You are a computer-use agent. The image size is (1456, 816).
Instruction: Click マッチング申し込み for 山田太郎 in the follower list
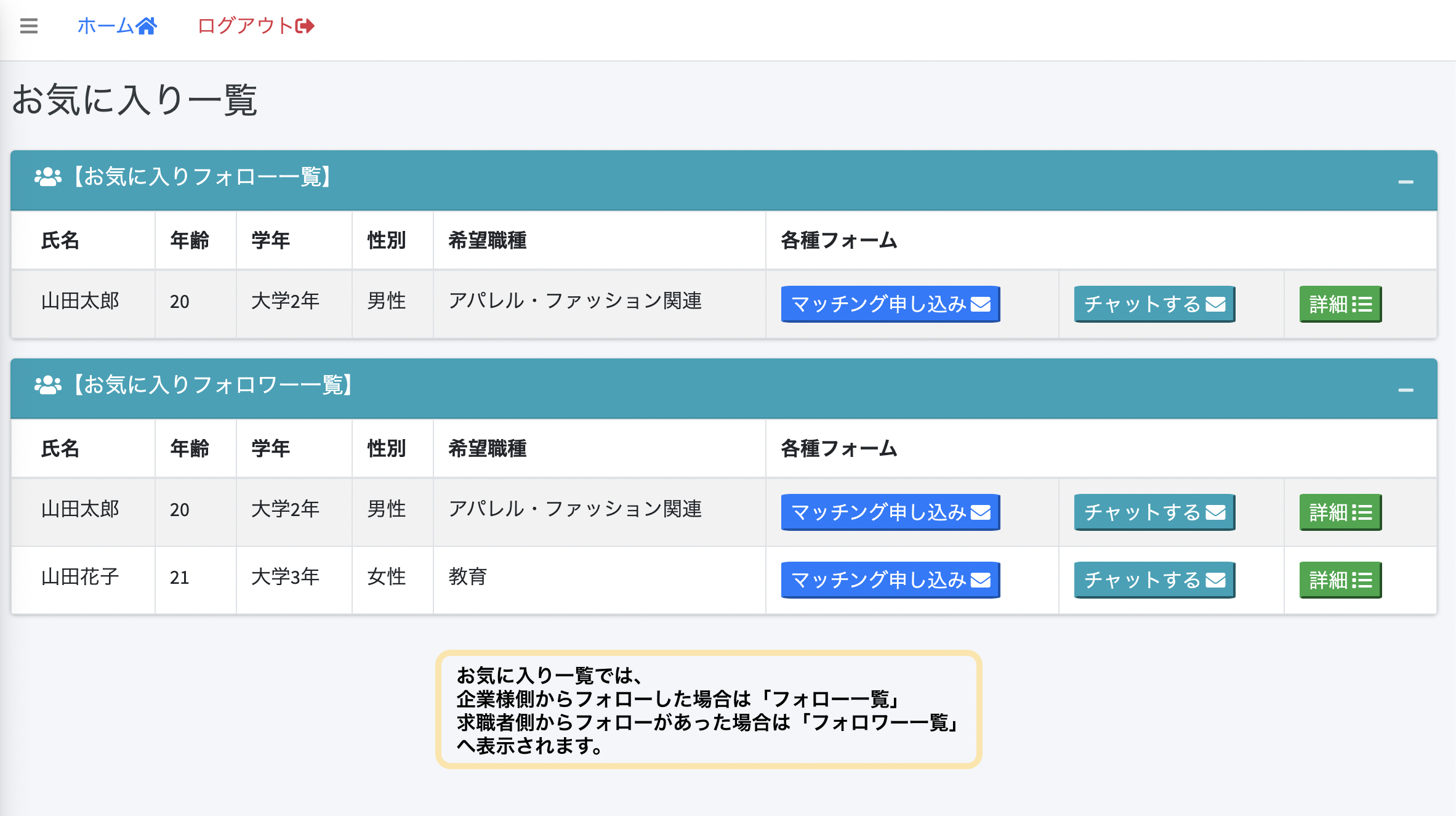[890, 512]
